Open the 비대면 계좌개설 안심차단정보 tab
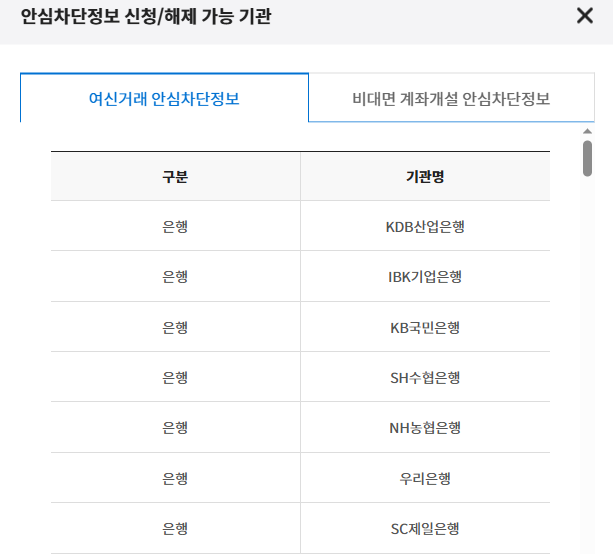The image size is (613, 554). point(451,98)
